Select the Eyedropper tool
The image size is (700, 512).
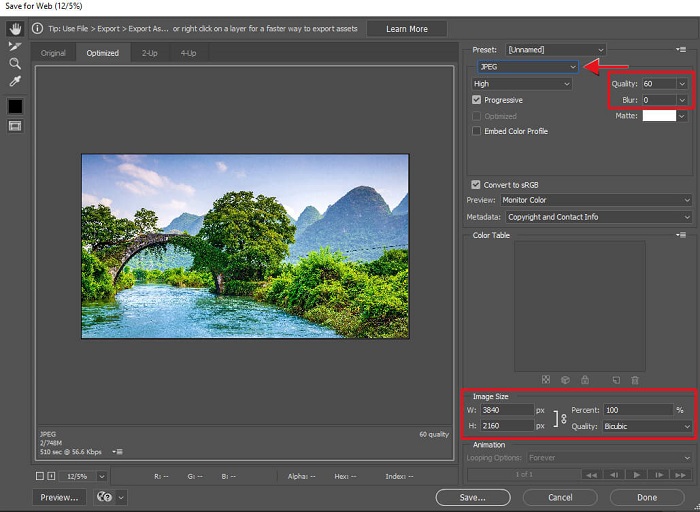click(15, 81)
